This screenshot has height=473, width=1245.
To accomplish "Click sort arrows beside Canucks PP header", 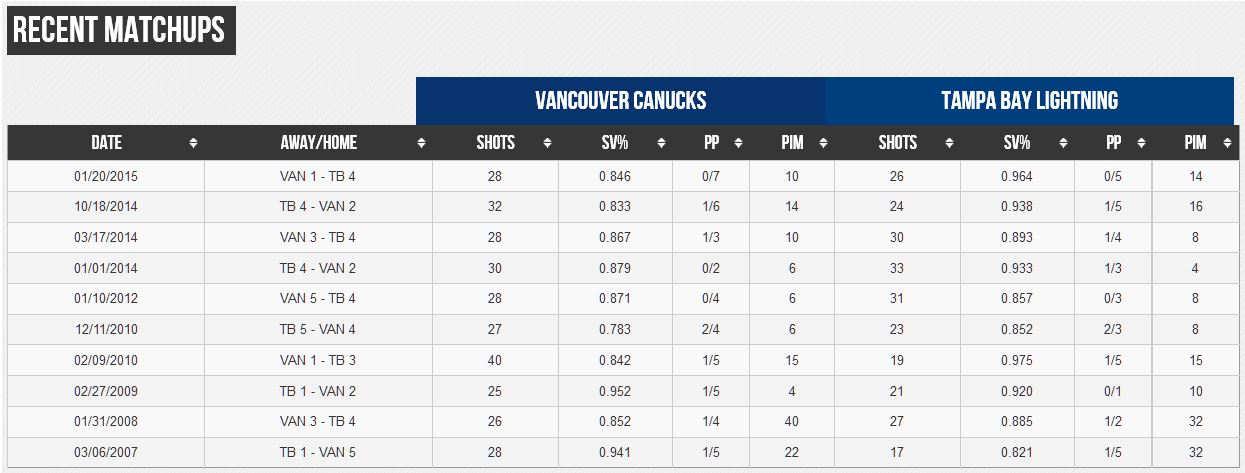I will [x=738, y=143].
